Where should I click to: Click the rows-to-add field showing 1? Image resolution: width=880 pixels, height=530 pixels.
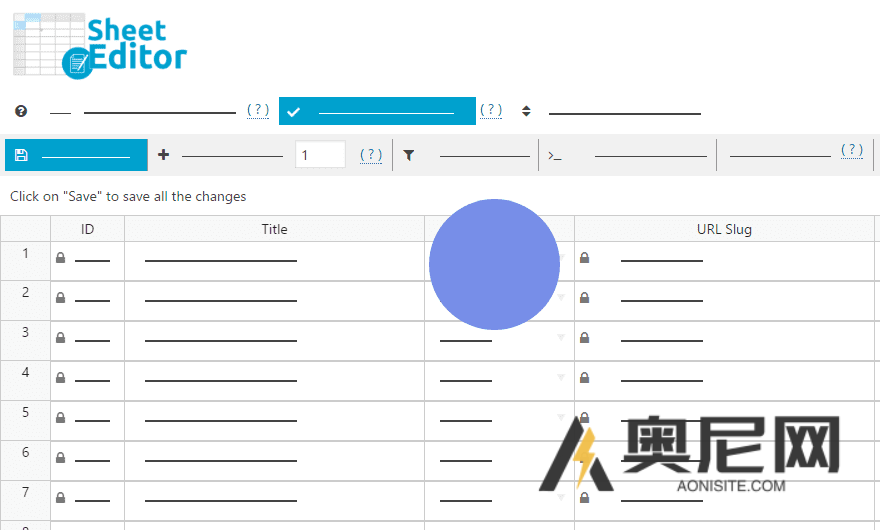[320, 154]
